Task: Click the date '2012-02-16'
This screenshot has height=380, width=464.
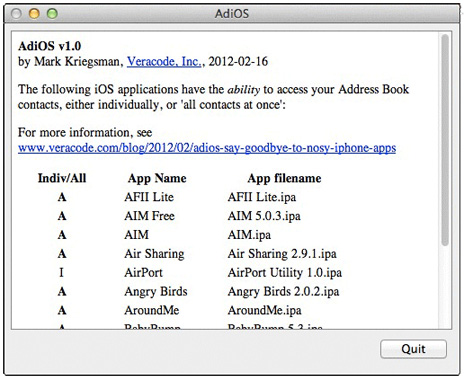Action: pos(238,61)
